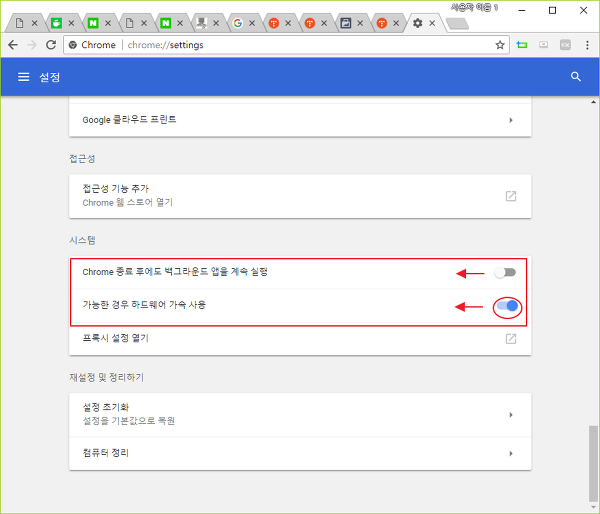The width and height of the screenshot is (600, 514).
Task: Open the Chrome three-dot menu
Action: coord(587,45)
